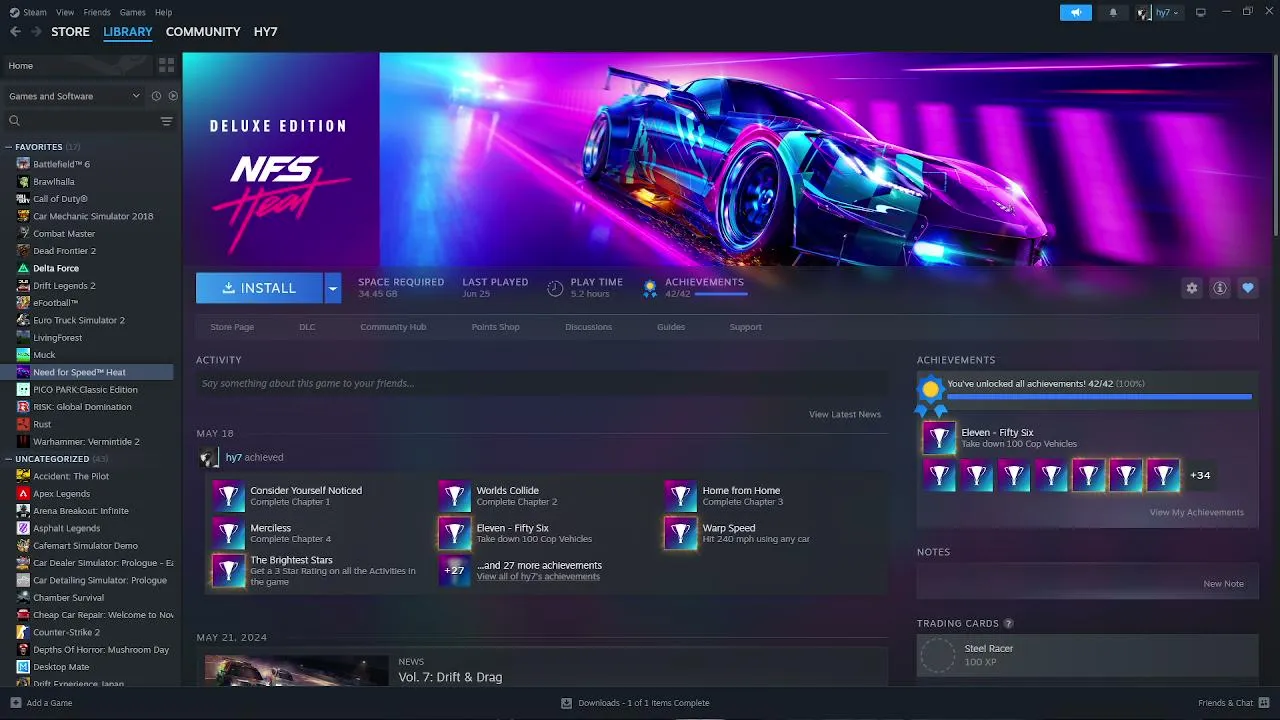
Task: Click the 'Say something about this game' field
Action: pyautogui.click(x=541, y=383)
